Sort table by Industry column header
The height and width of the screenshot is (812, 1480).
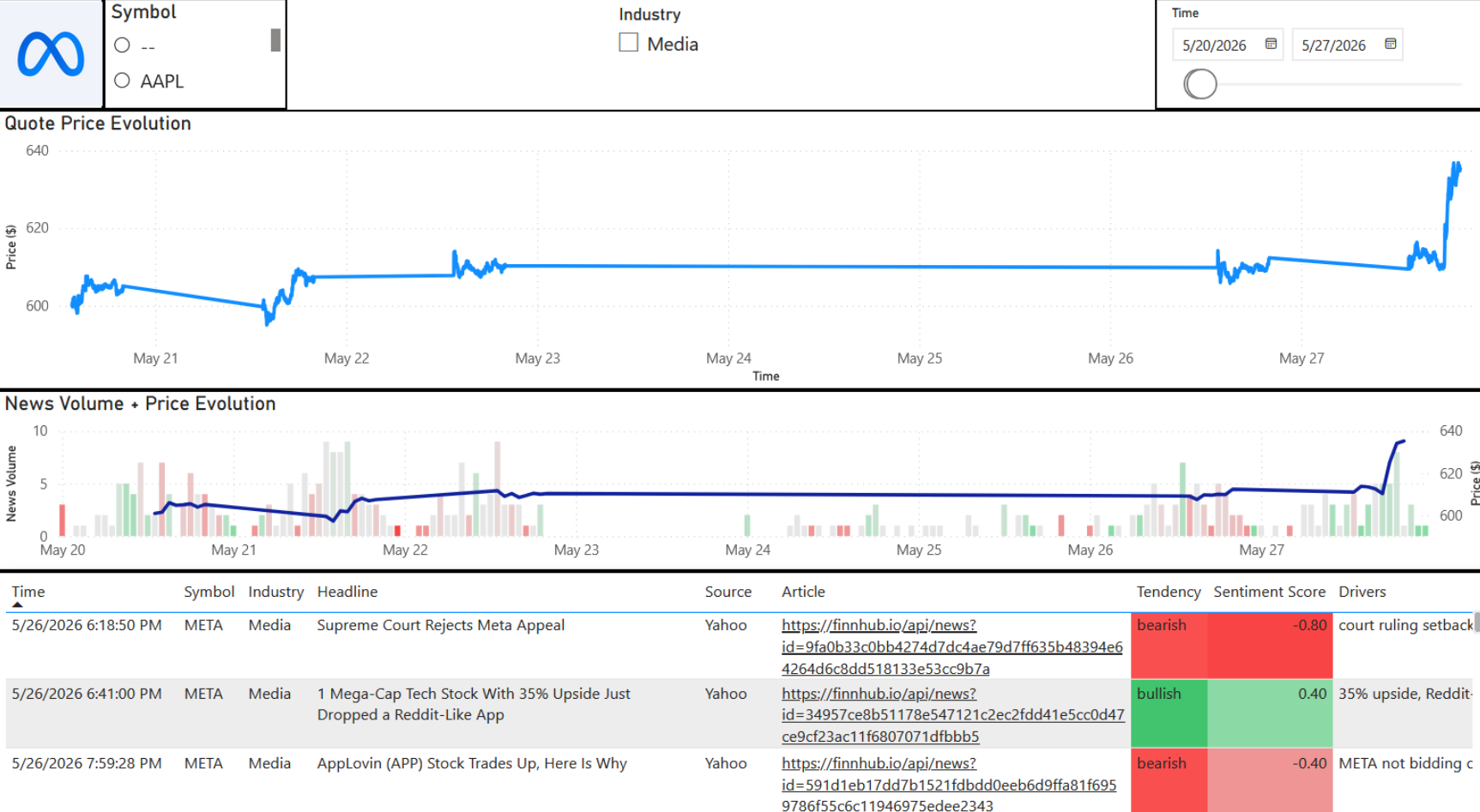(x=276, y=592)
